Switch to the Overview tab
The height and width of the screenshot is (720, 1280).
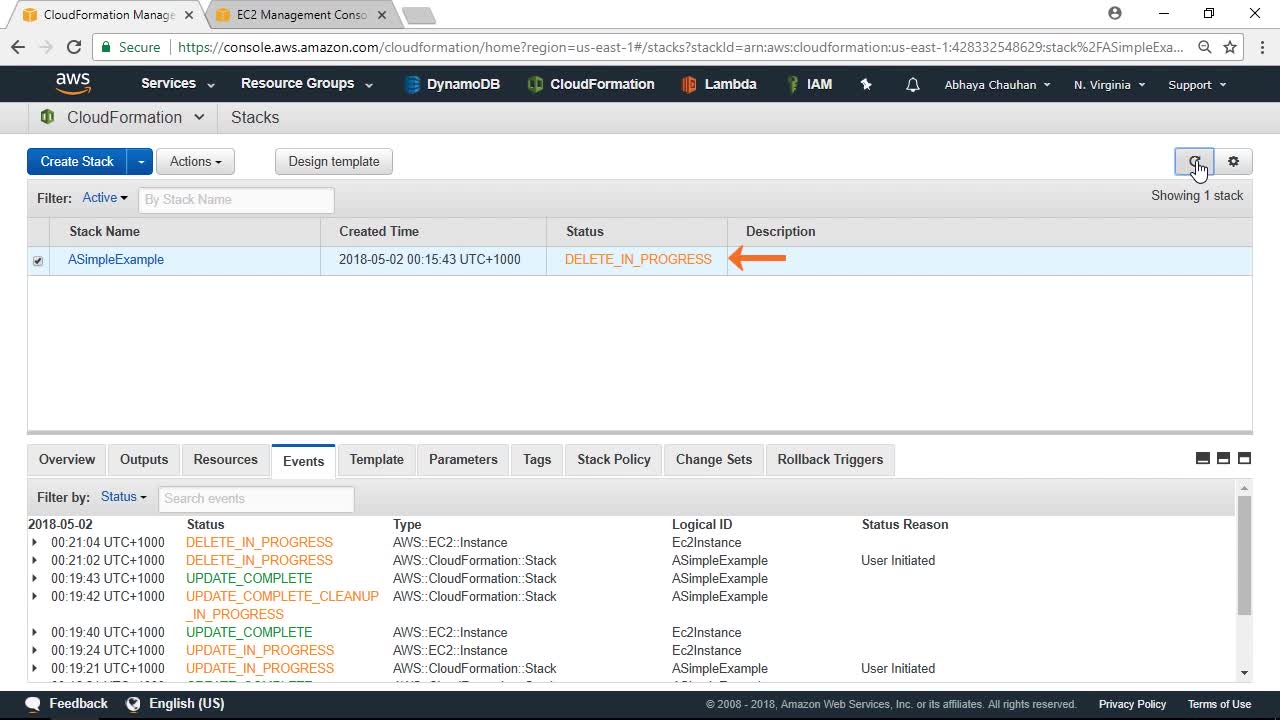67,459
